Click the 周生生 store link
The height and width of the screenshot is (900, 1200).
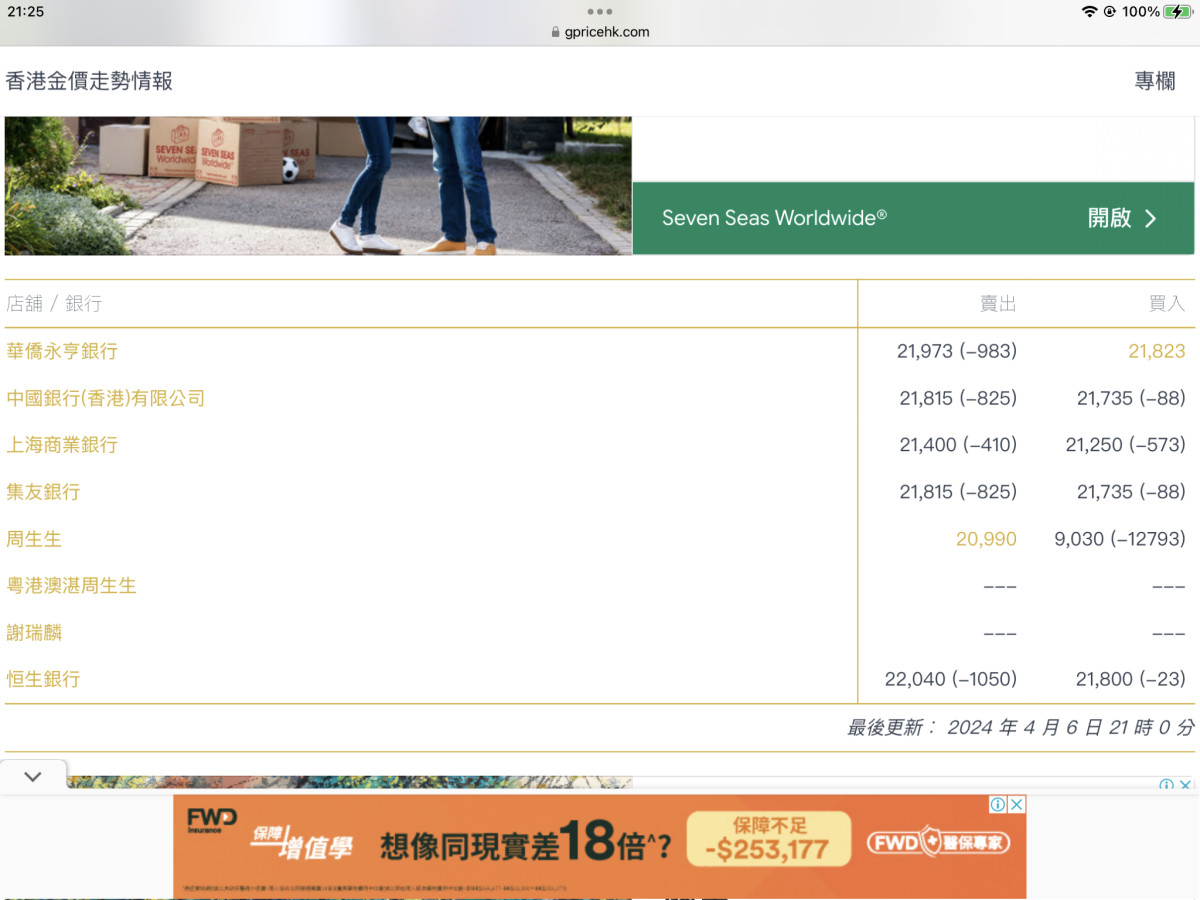click(34, 539)
